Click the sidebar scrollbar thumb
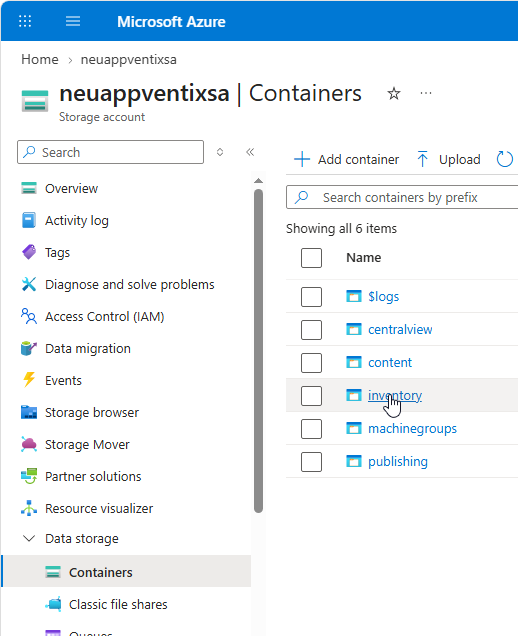The height and width of the screenshot is (636, 518). [258, 351]
